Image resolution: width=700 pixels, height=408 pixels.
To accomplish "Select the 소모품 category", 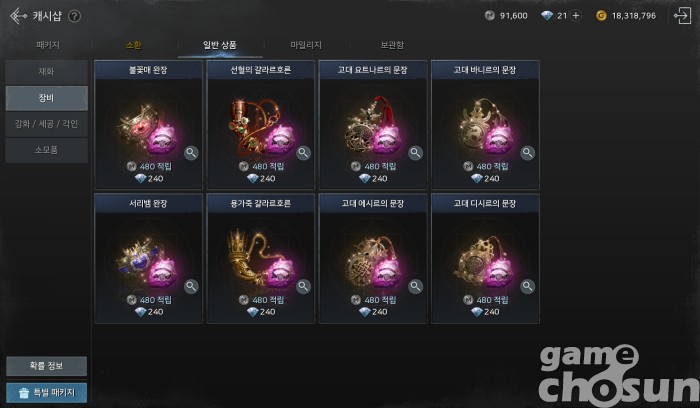I will point(46,150).
